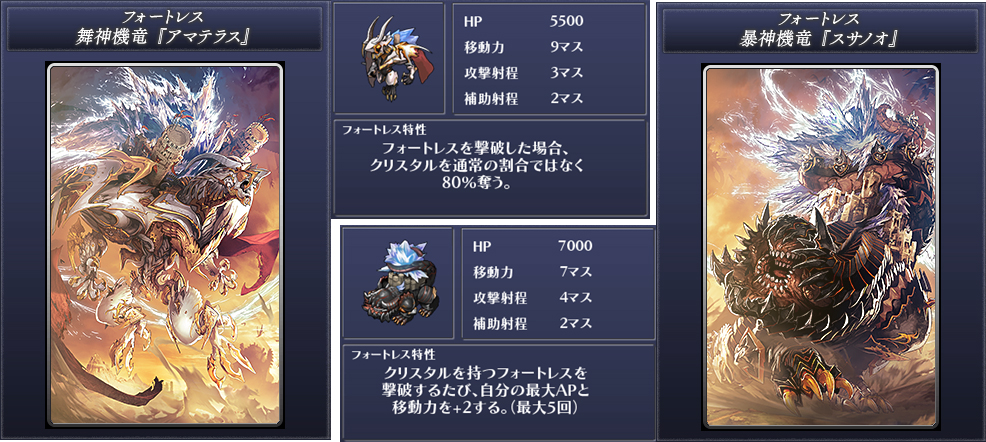The image size is (986, 442).
Task: Click the lower フォートレス特性 label
Action: [x=393, y=355]
